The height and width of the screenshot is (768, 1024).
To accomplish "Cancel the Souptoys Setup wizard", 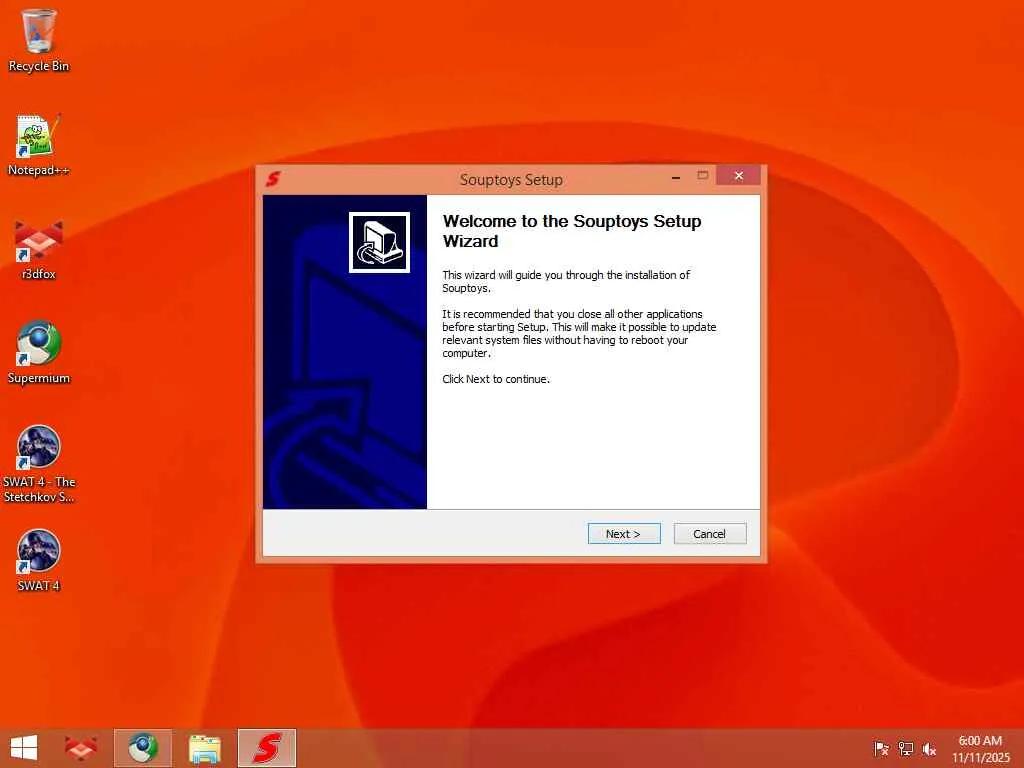I will (x=710, y=534).
